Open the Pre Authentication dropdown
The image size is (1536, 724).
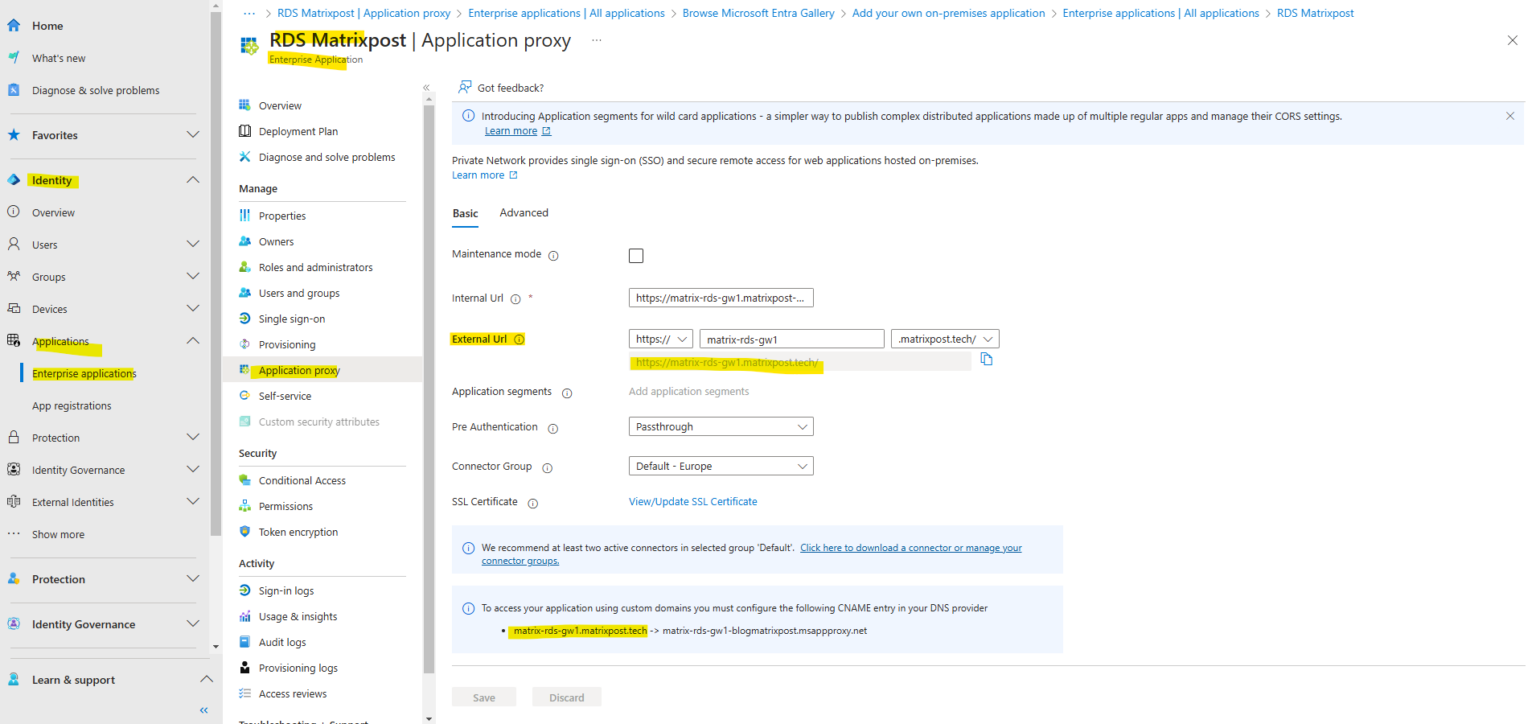[720, 426]
